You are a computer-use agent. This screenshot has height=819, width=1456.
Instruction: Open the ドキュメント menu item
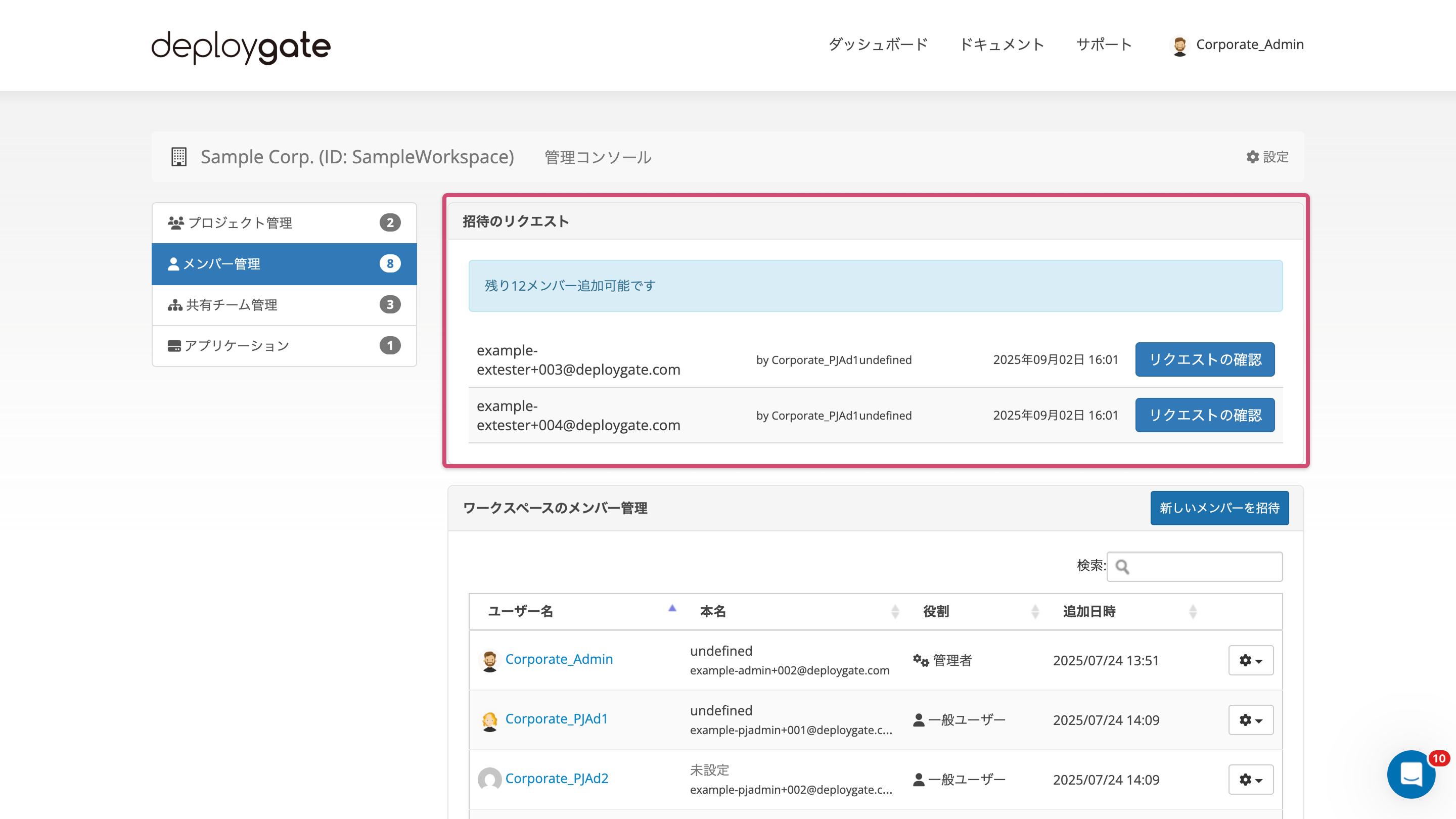(1002, 44)
